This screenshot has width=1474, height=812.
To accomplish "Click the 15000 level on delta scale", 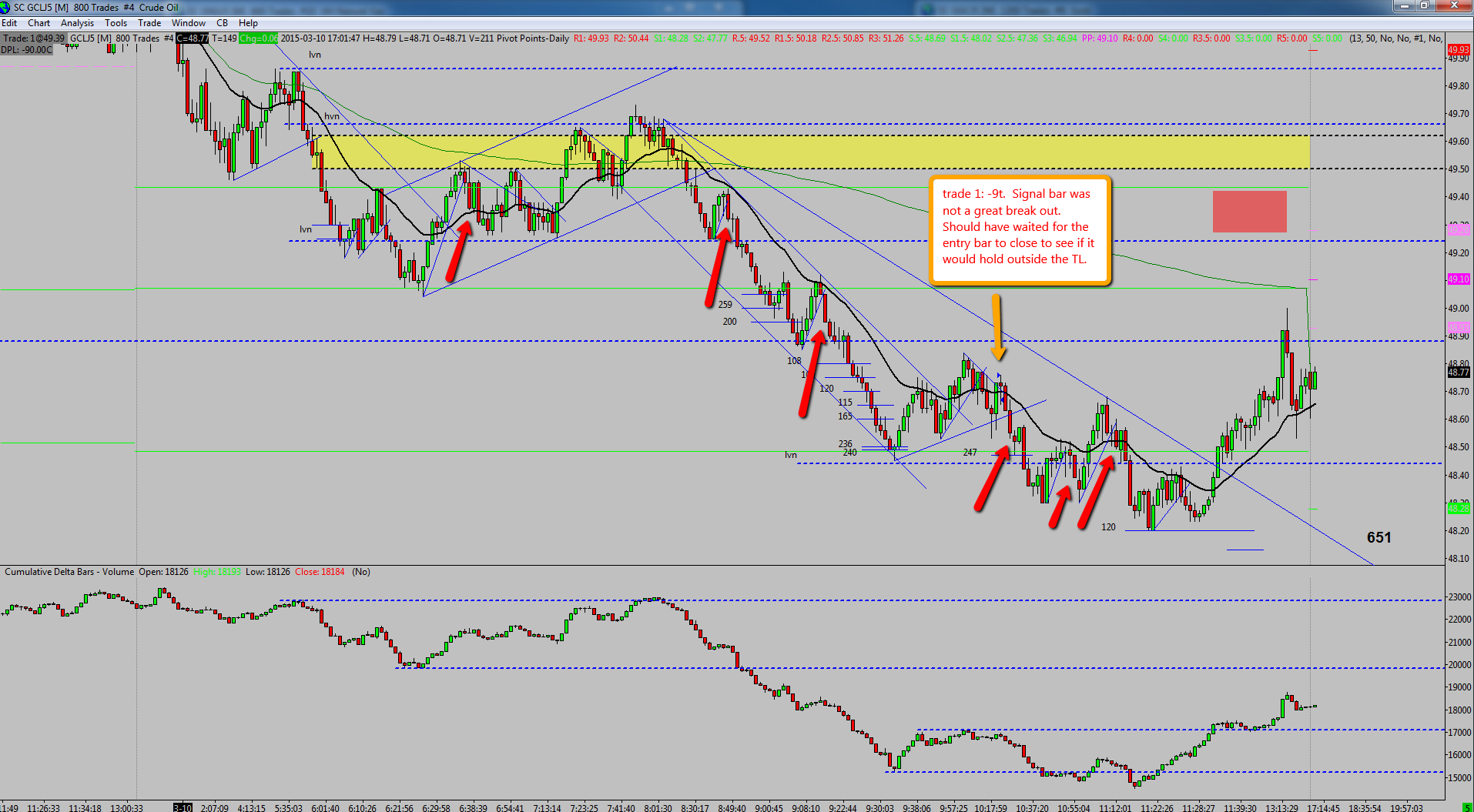I will [1460, 778].
